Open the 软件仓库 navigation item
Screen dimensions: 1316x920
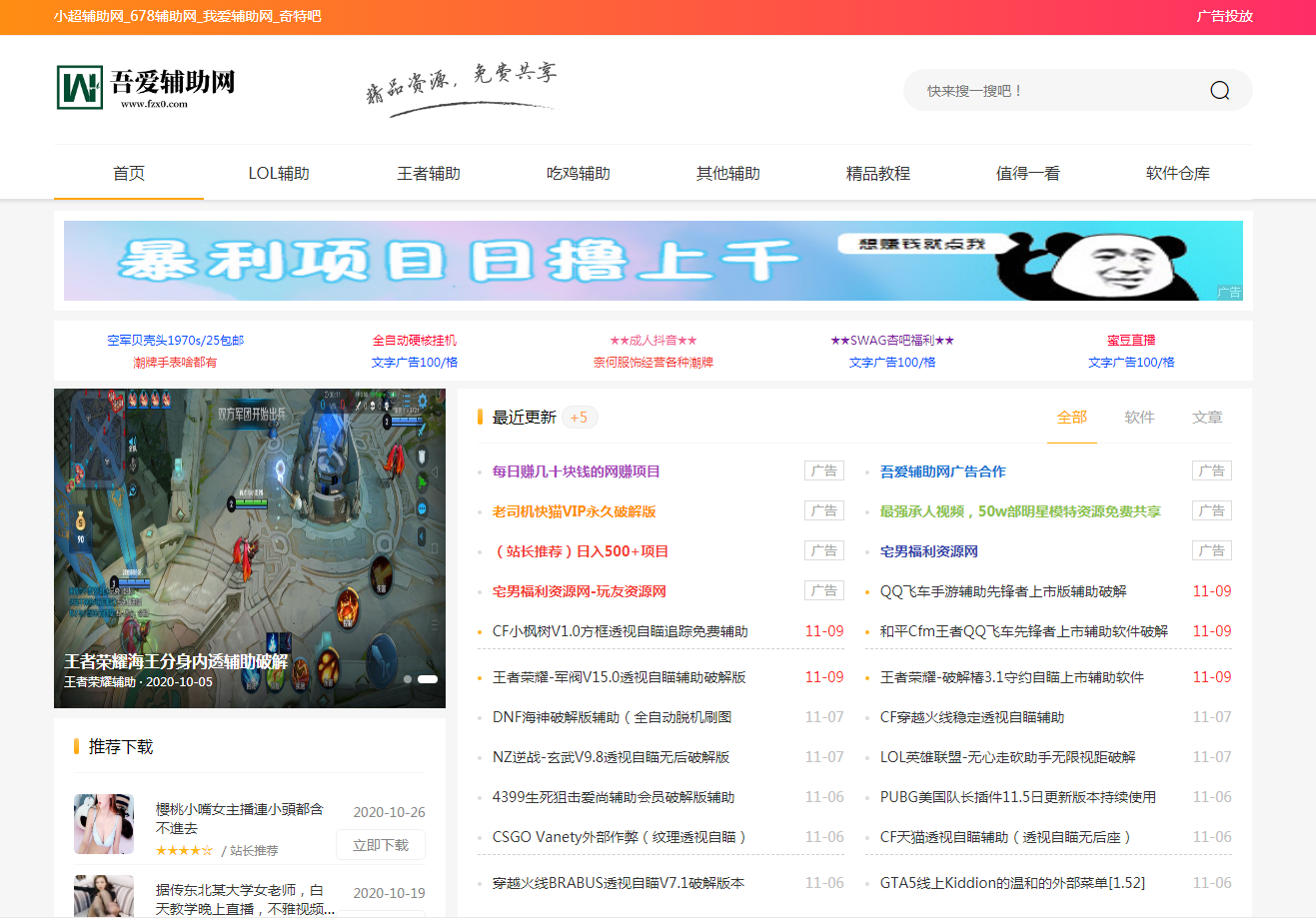coord(1177,174)
